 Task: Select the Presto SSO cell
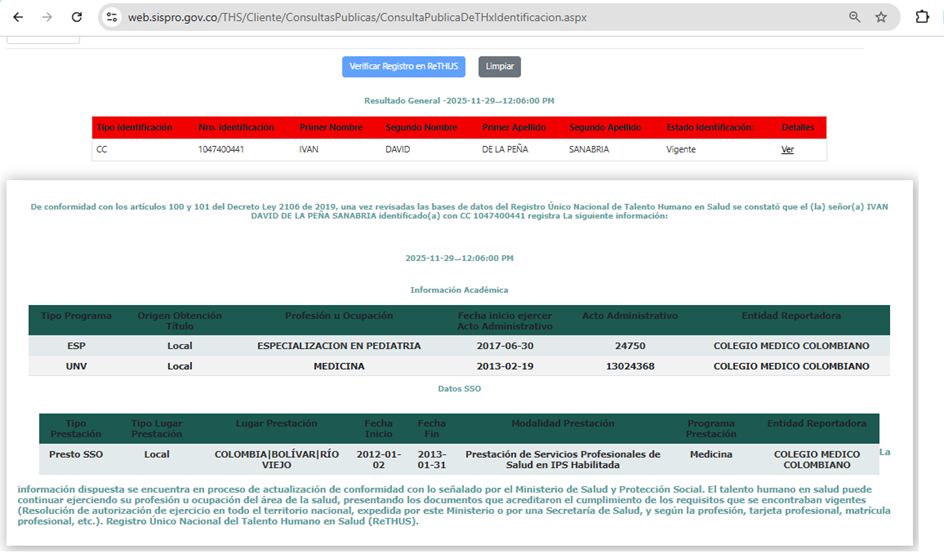[x=76, y=454]
